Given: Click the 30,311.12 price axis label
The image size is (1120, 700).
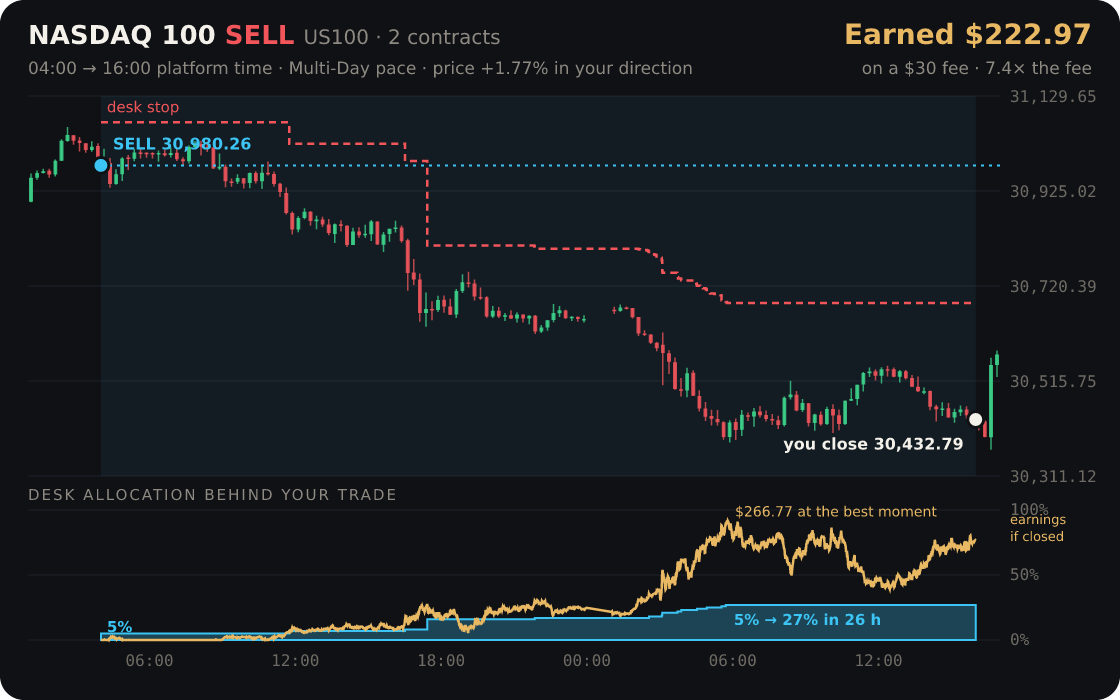Looking at the screenshot, I should [1052, 476].
